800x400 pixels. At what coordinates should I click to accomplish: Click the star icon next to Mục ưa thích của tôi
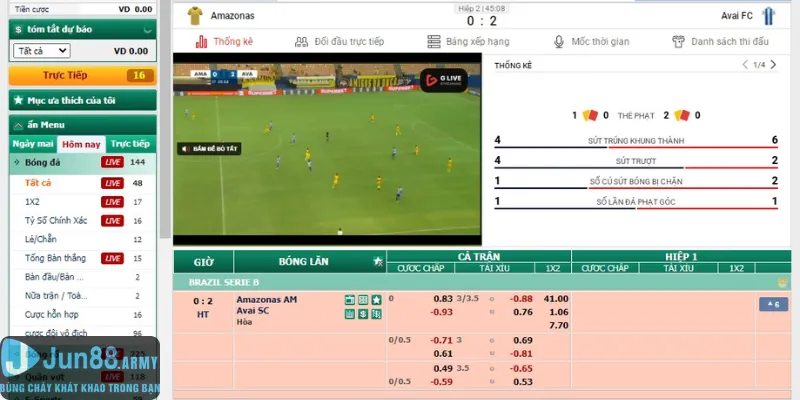click(x=17, y=100)
